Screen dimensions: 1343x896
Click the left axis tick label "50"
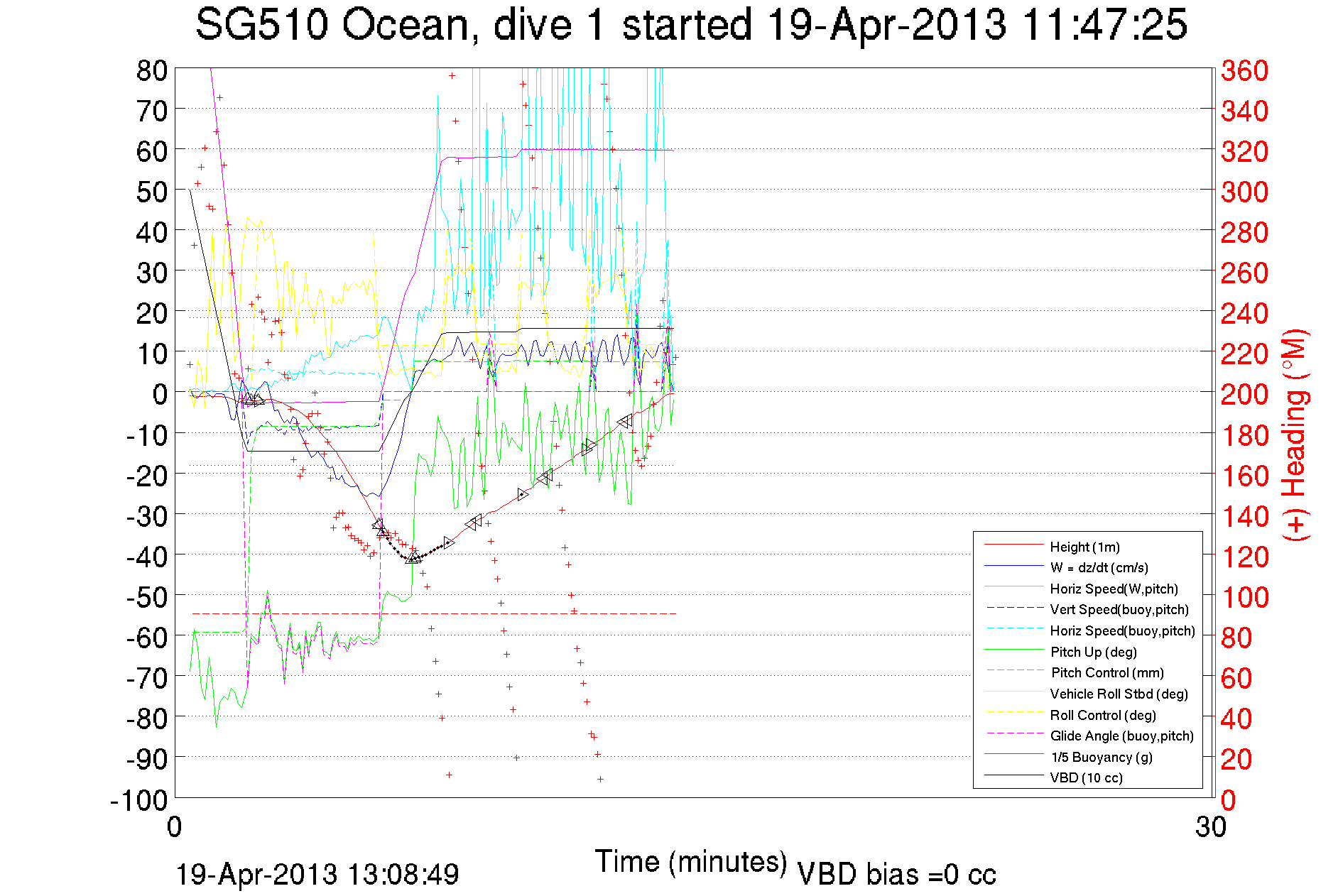click(x=151, y=192)
